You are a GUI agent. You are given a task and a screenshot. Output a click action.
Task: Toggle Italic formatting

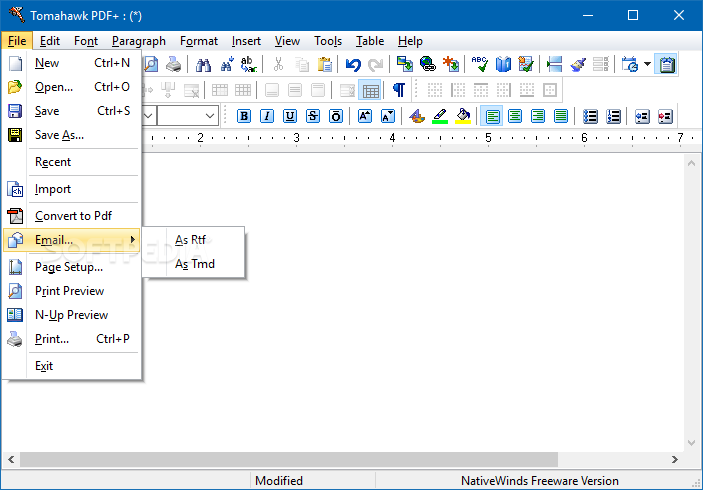[267, 117]
